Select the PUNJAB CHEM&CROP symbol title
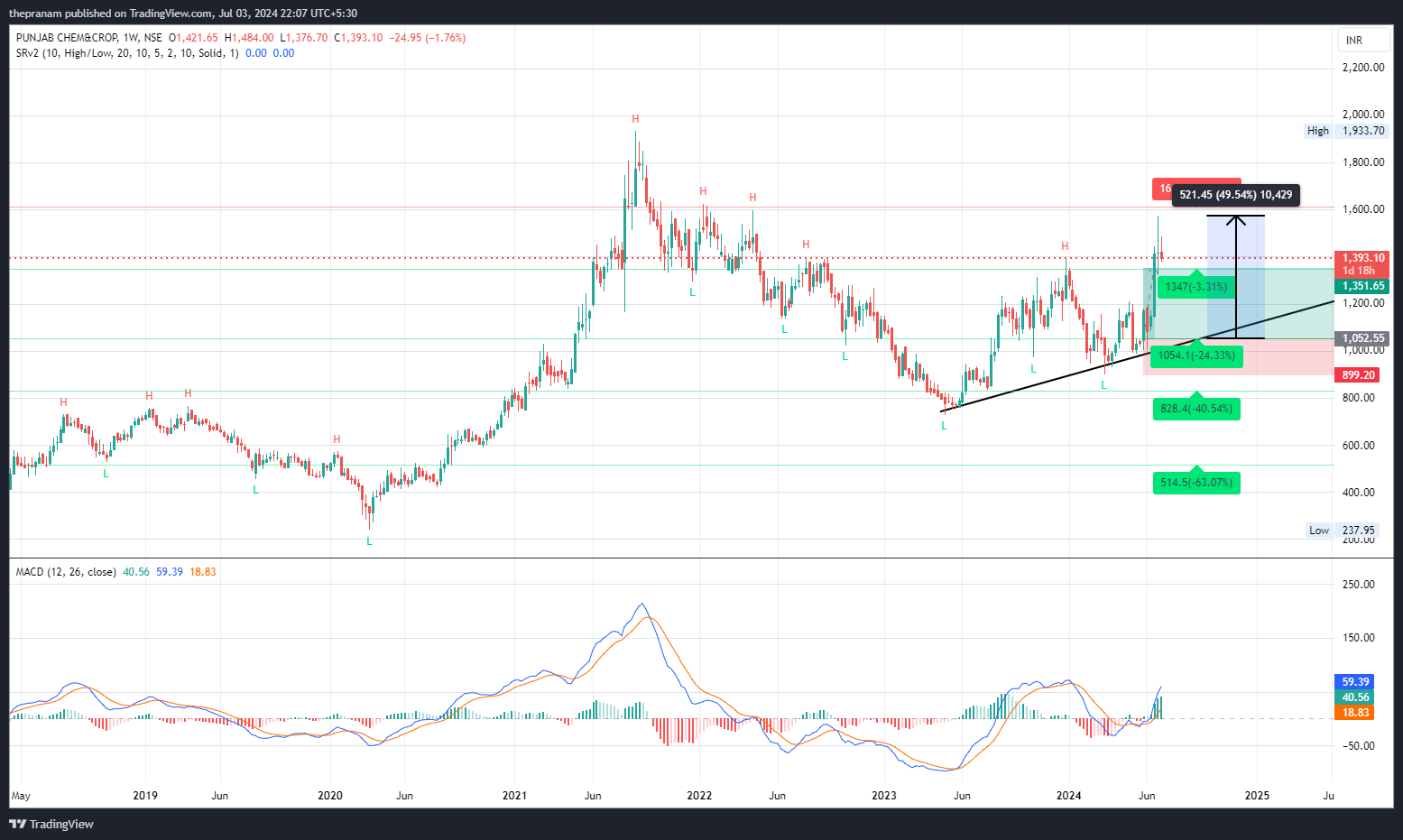The height and width of the screenshot is (840, 1403). pyautogui.click(x=67, y=38)
